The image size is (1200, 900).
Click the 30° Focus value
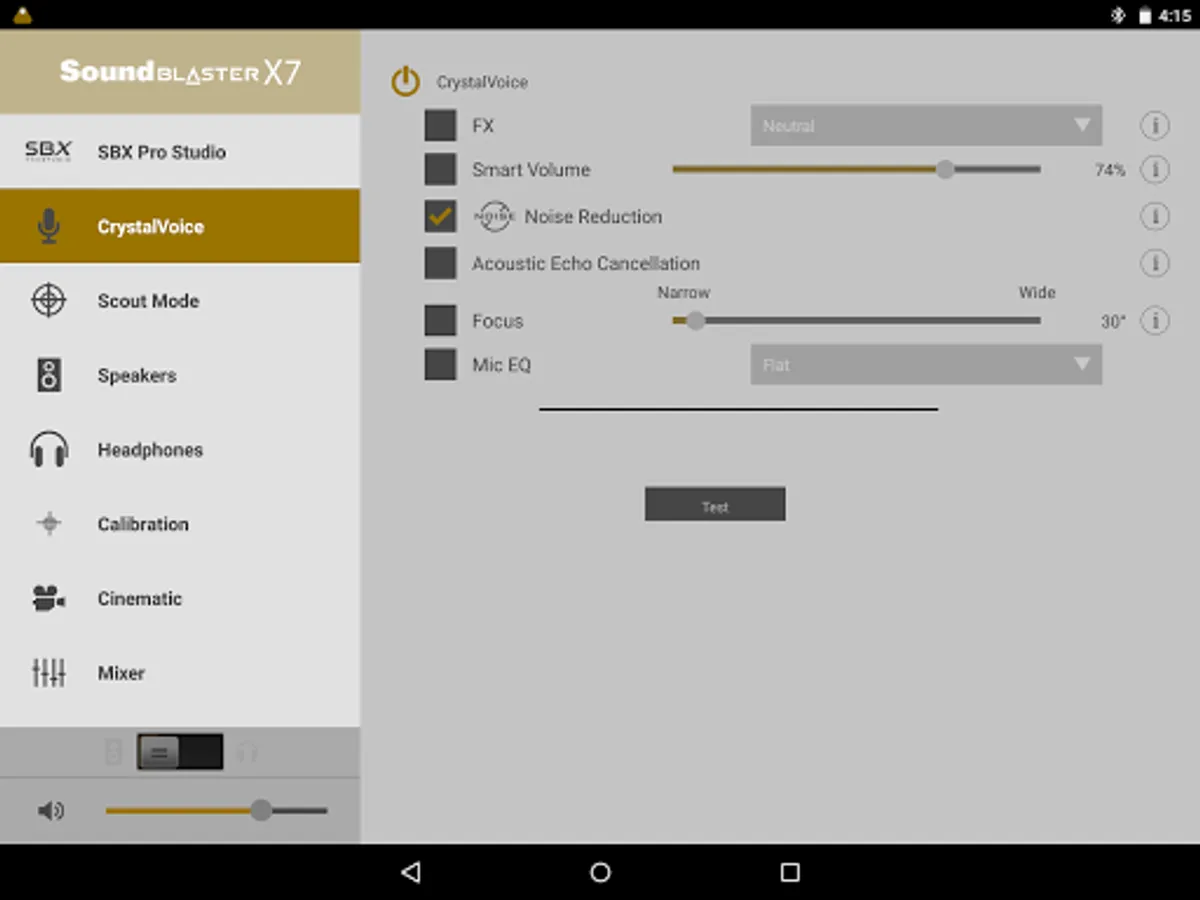[1113, 321]
